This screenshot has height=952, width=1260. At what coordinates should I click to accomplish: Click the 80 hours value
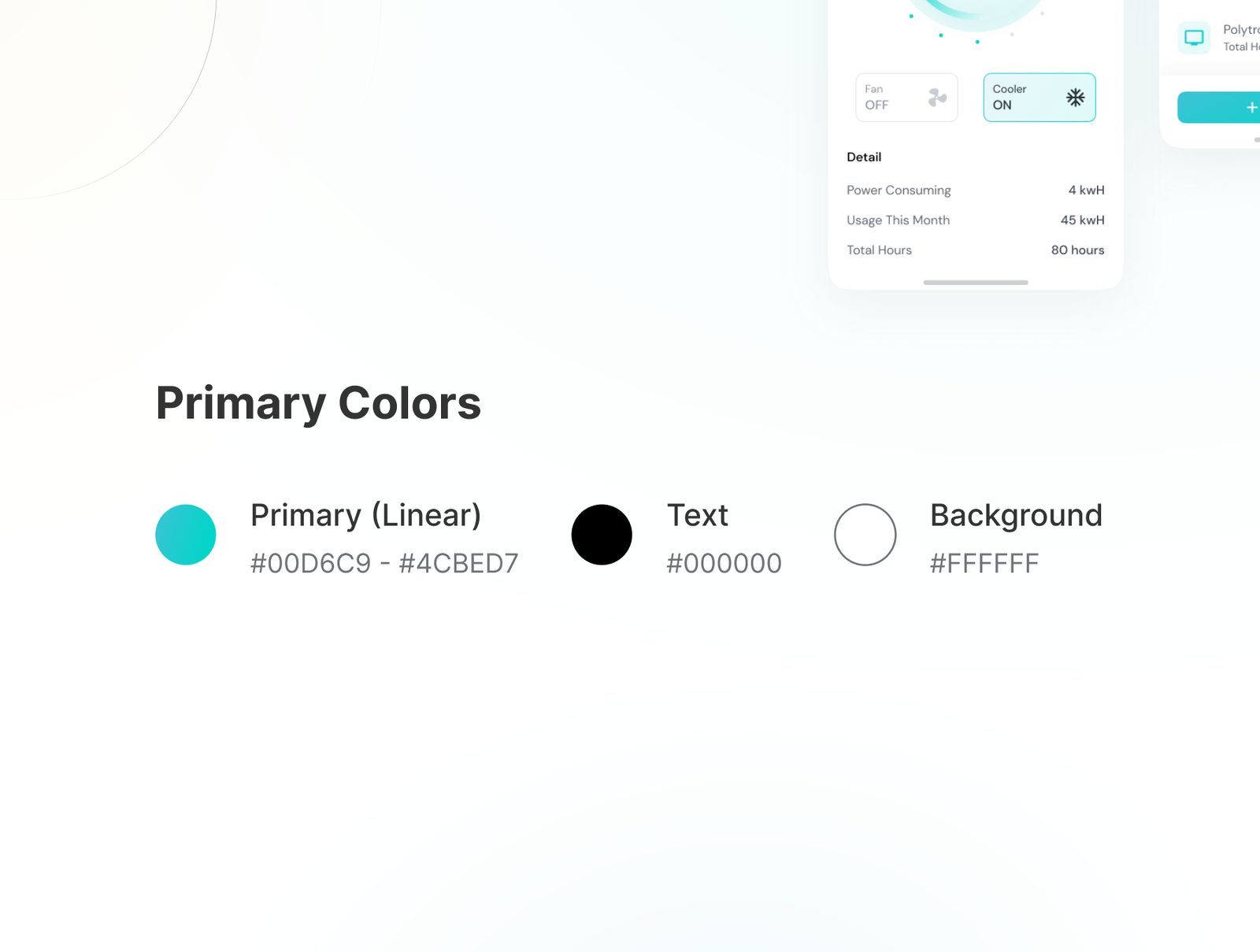coord(1077,250)
